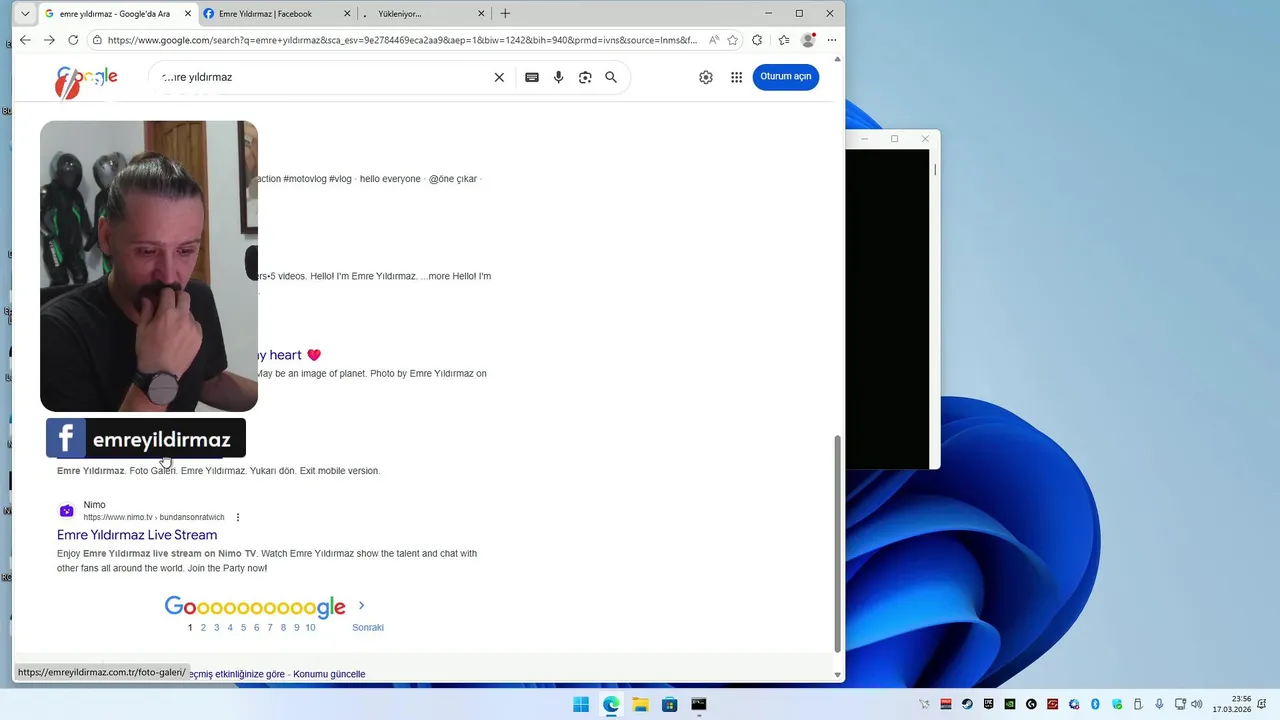This screenshot has height=720, width=1280.
Task: Open more options for the Nimo result
Action: coord(238,517)
